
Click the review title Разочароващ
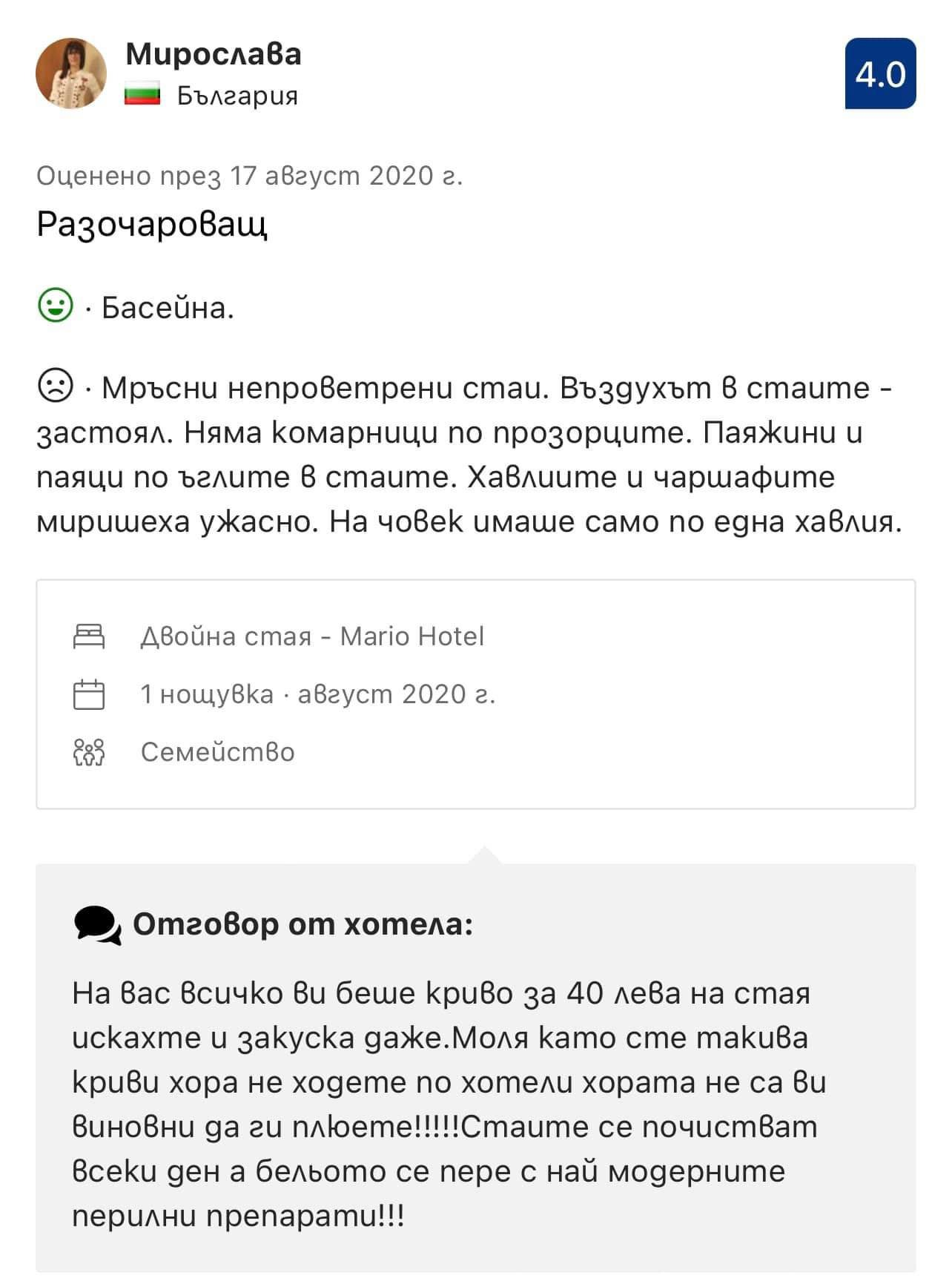point(152,224)
